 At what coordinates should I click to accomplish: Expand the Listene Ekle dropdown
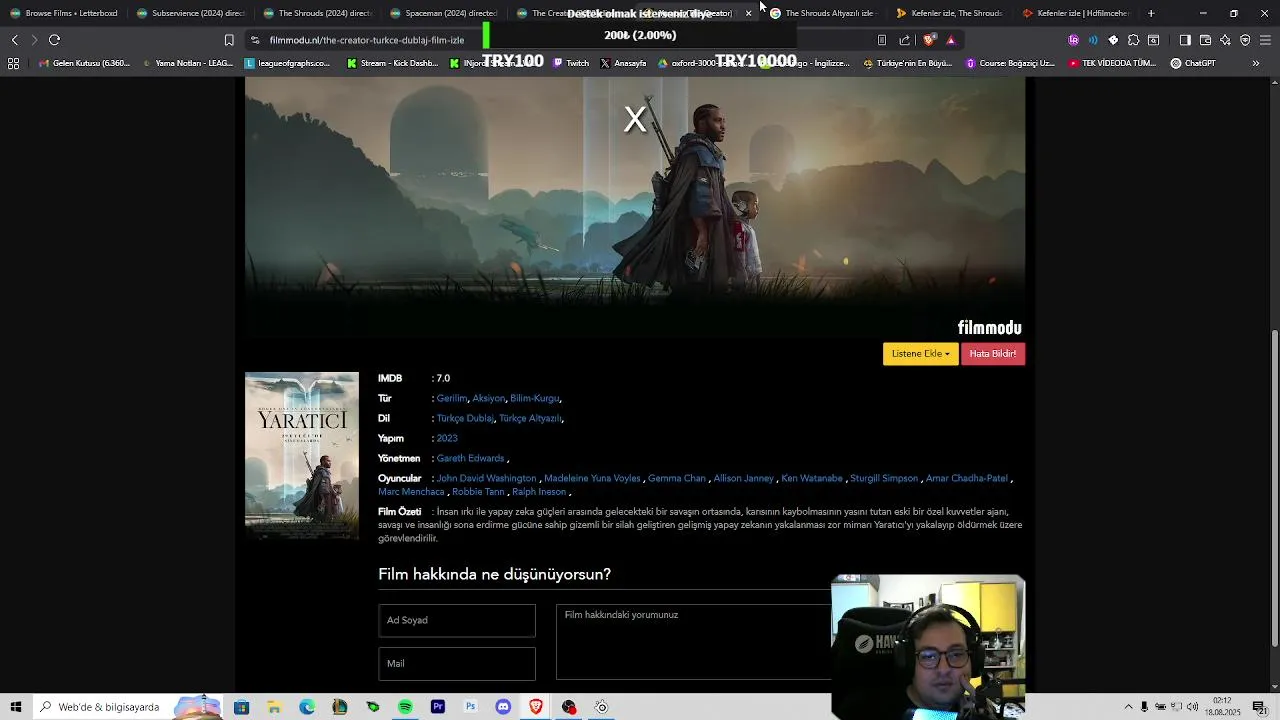920,354
